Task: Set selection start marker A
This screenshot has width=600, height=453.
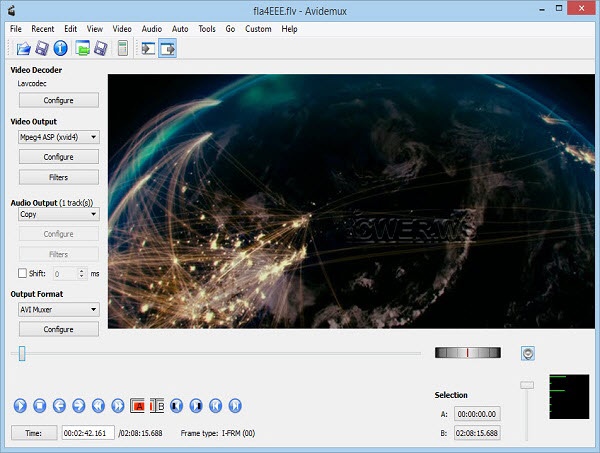Action: pyautogui.click(x=137, y=405)
